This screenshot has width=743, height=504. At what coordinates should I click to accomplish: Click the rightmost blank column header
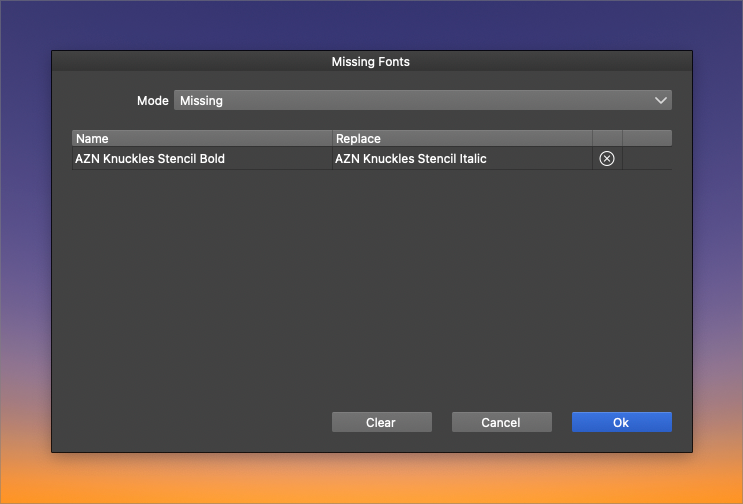tap(647, 138)
